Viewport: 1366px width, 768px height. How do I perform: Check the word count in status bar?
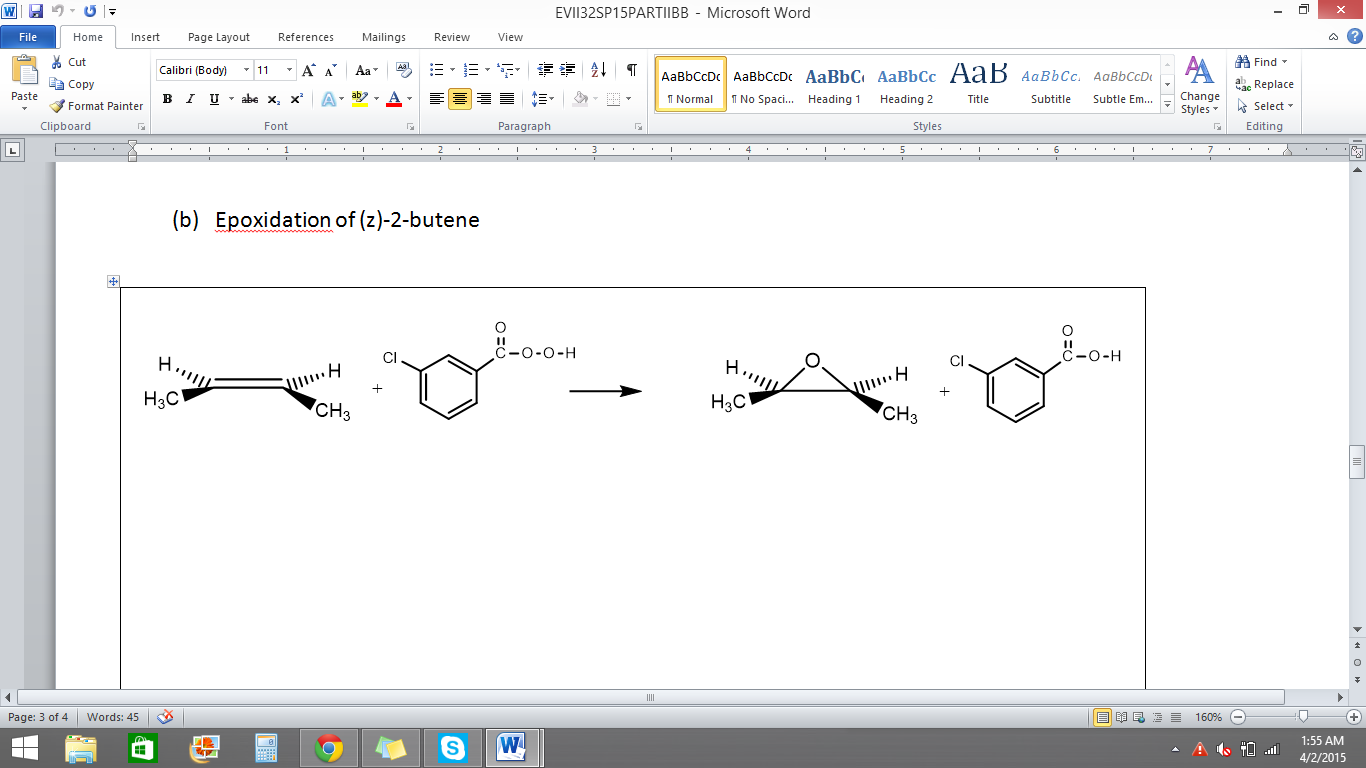pyautogui.click(x=113, y=717)
